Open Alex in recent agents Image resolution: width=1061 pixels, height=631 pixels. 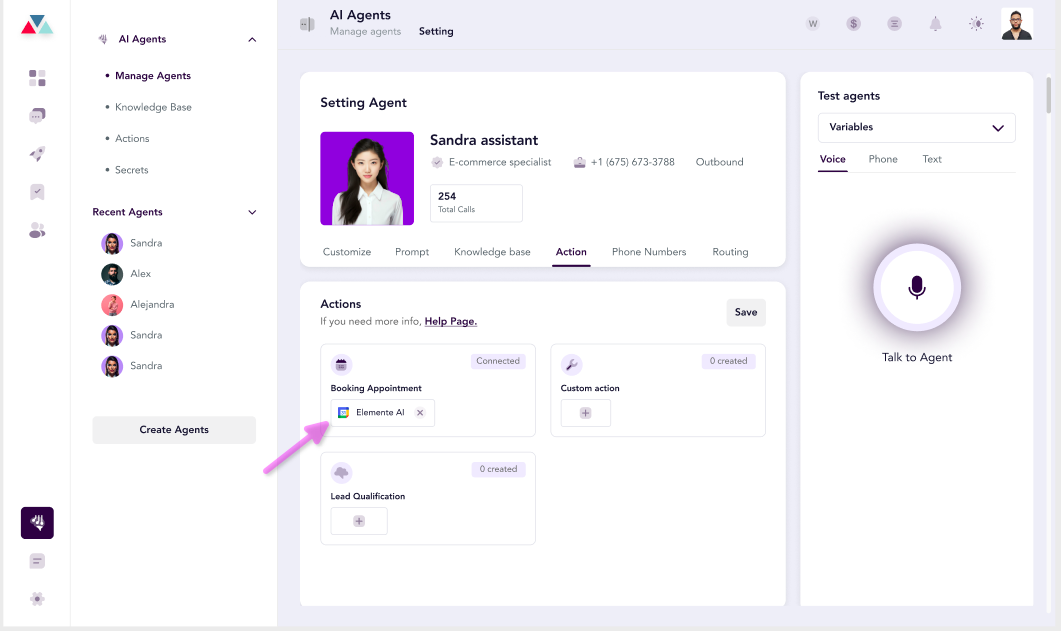click(127, 274)
